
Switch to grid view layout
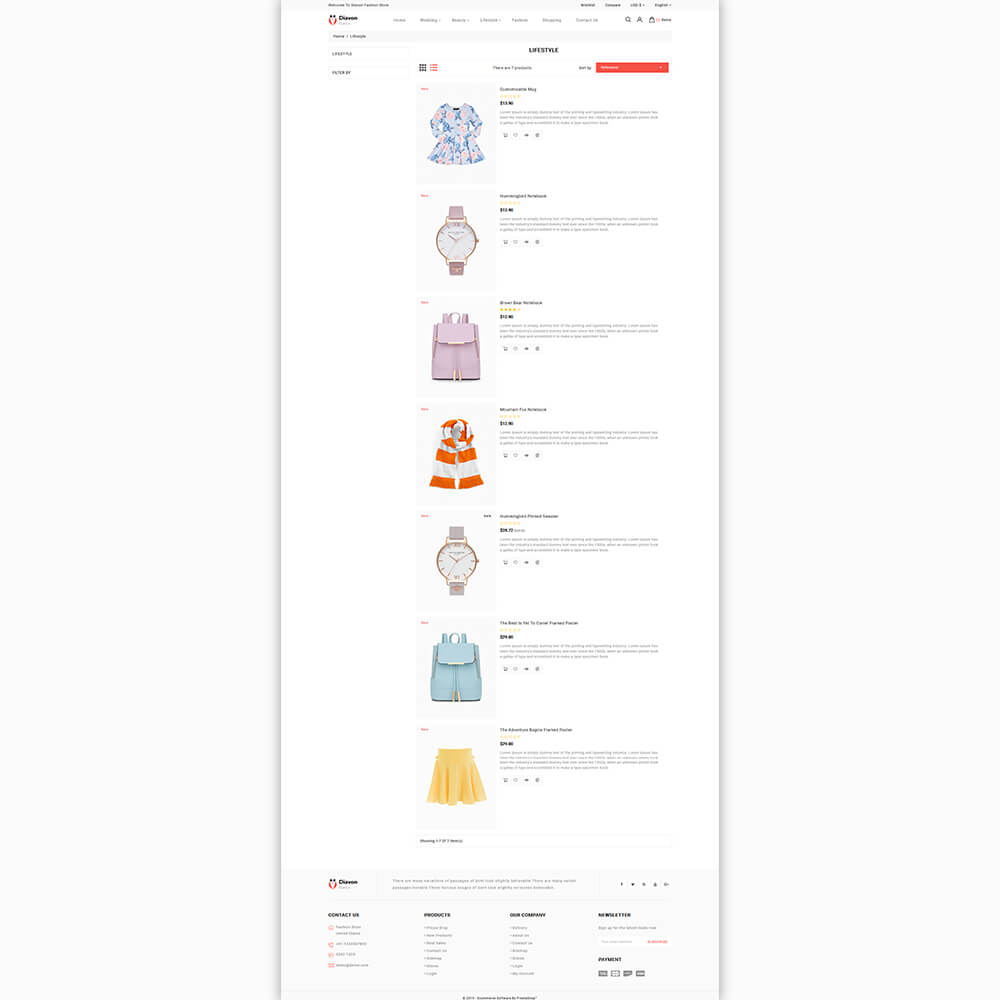click(x=423, y=68)
